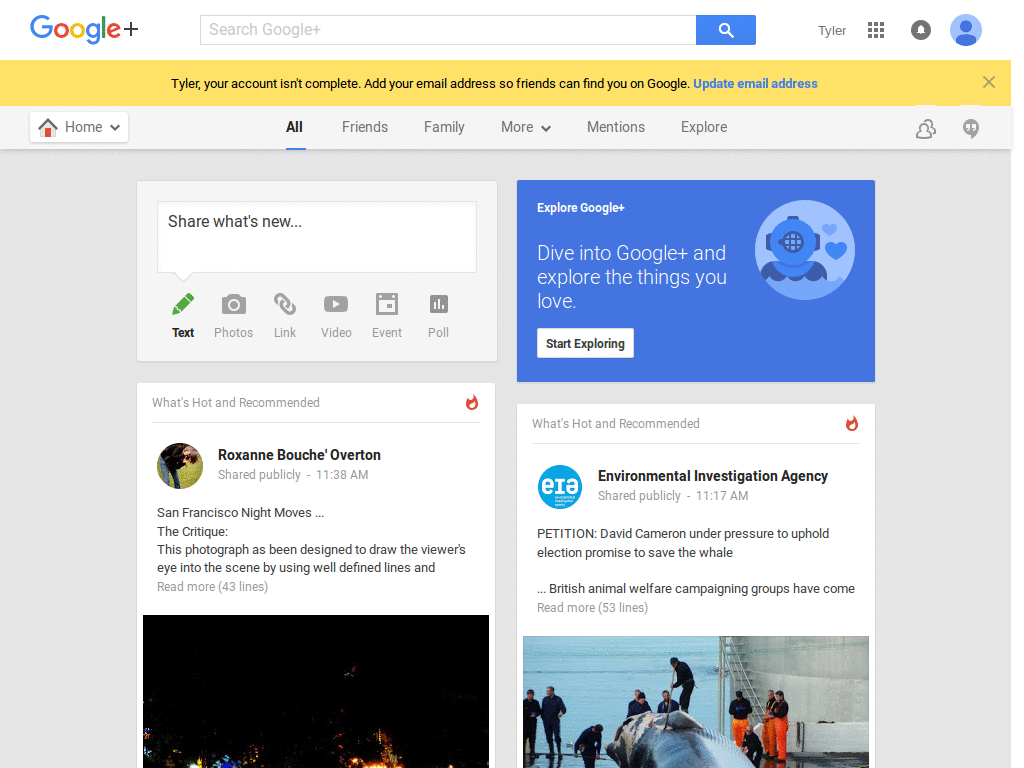
Task: Click the 11:17 AM timestamp
Action: tap(722, 496)
